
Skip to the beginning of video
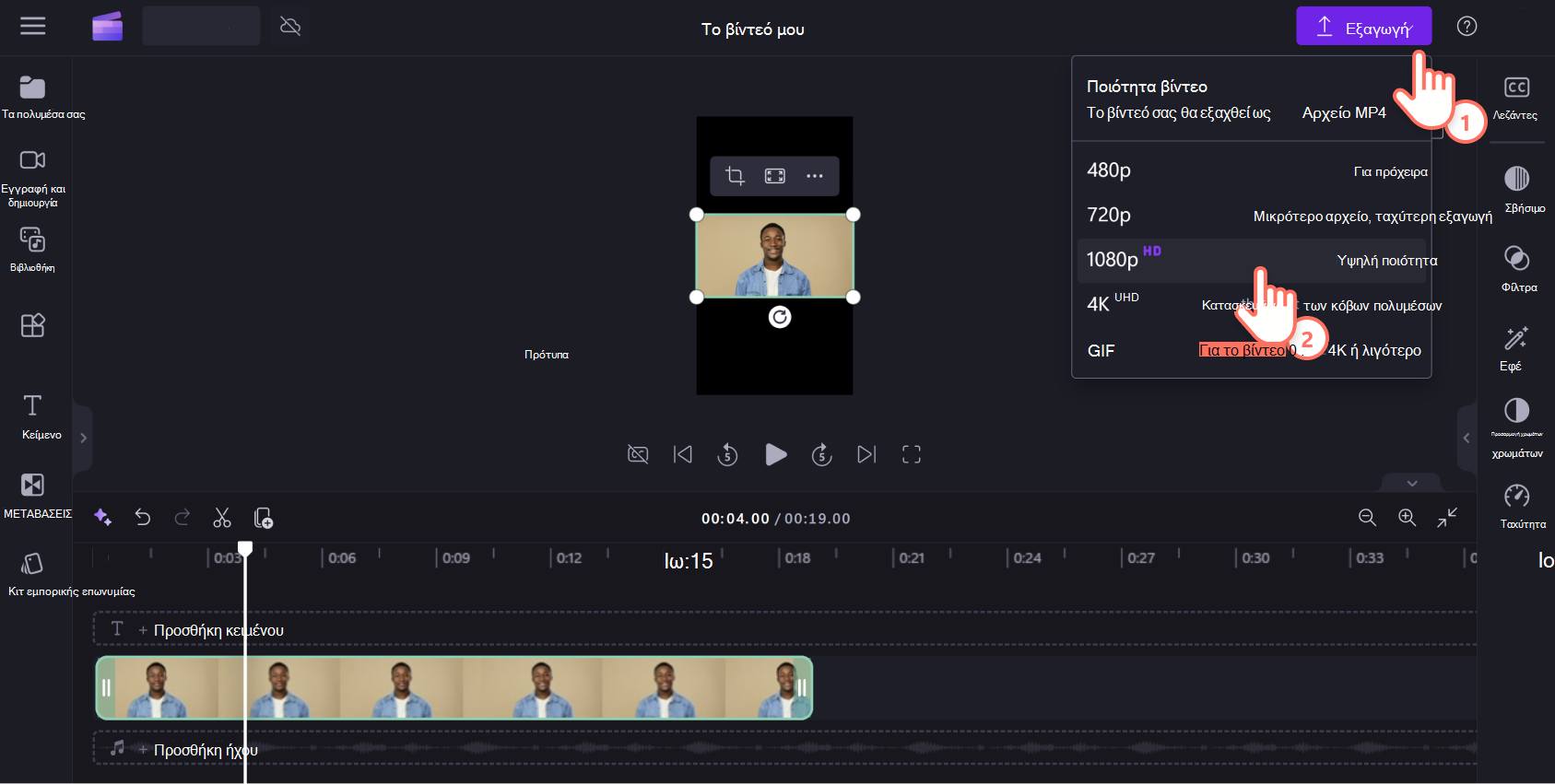click(x=683, y=454)
